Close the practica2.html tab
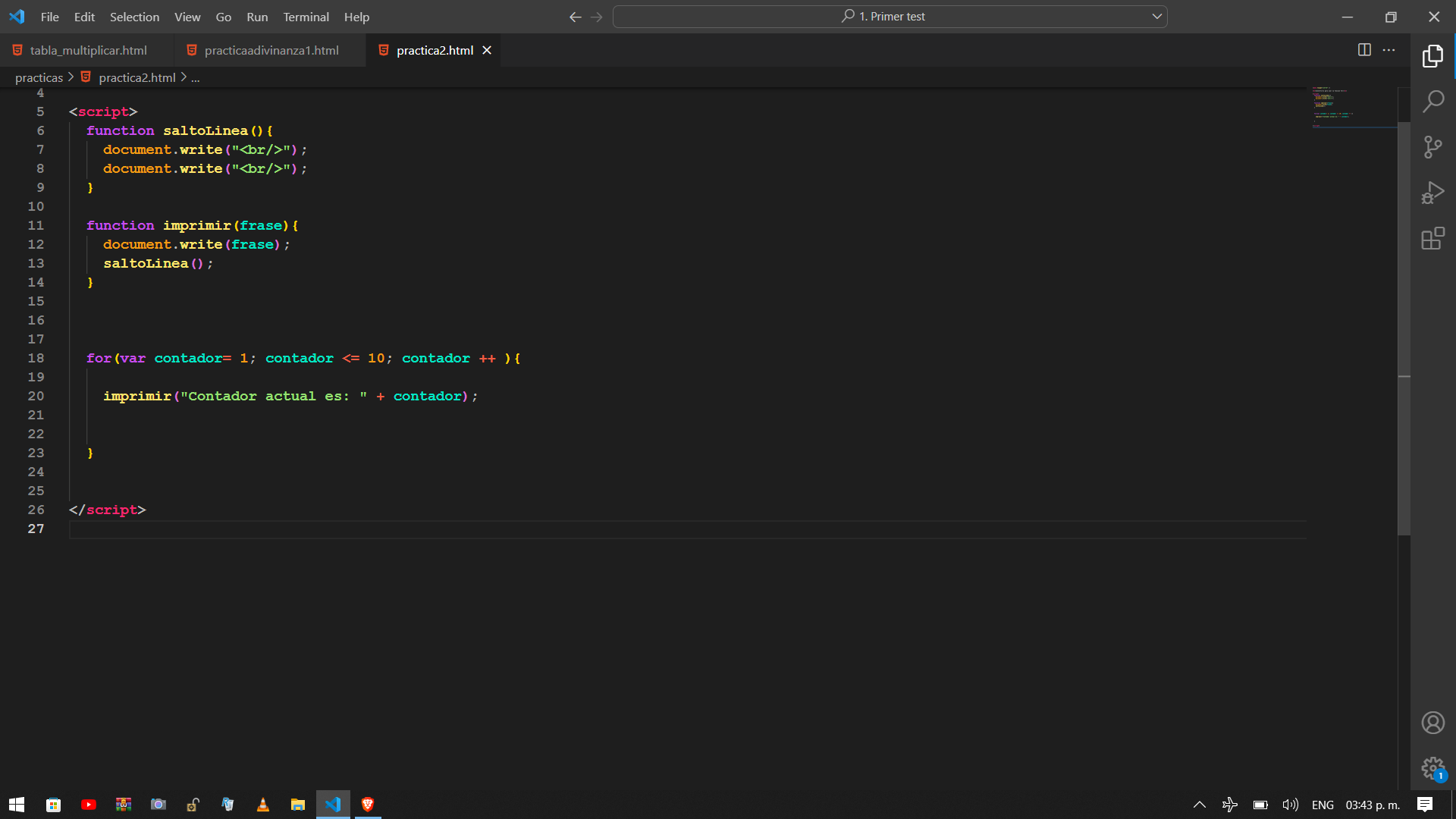This screenshot has height=819, width=1456. point(487,50)
